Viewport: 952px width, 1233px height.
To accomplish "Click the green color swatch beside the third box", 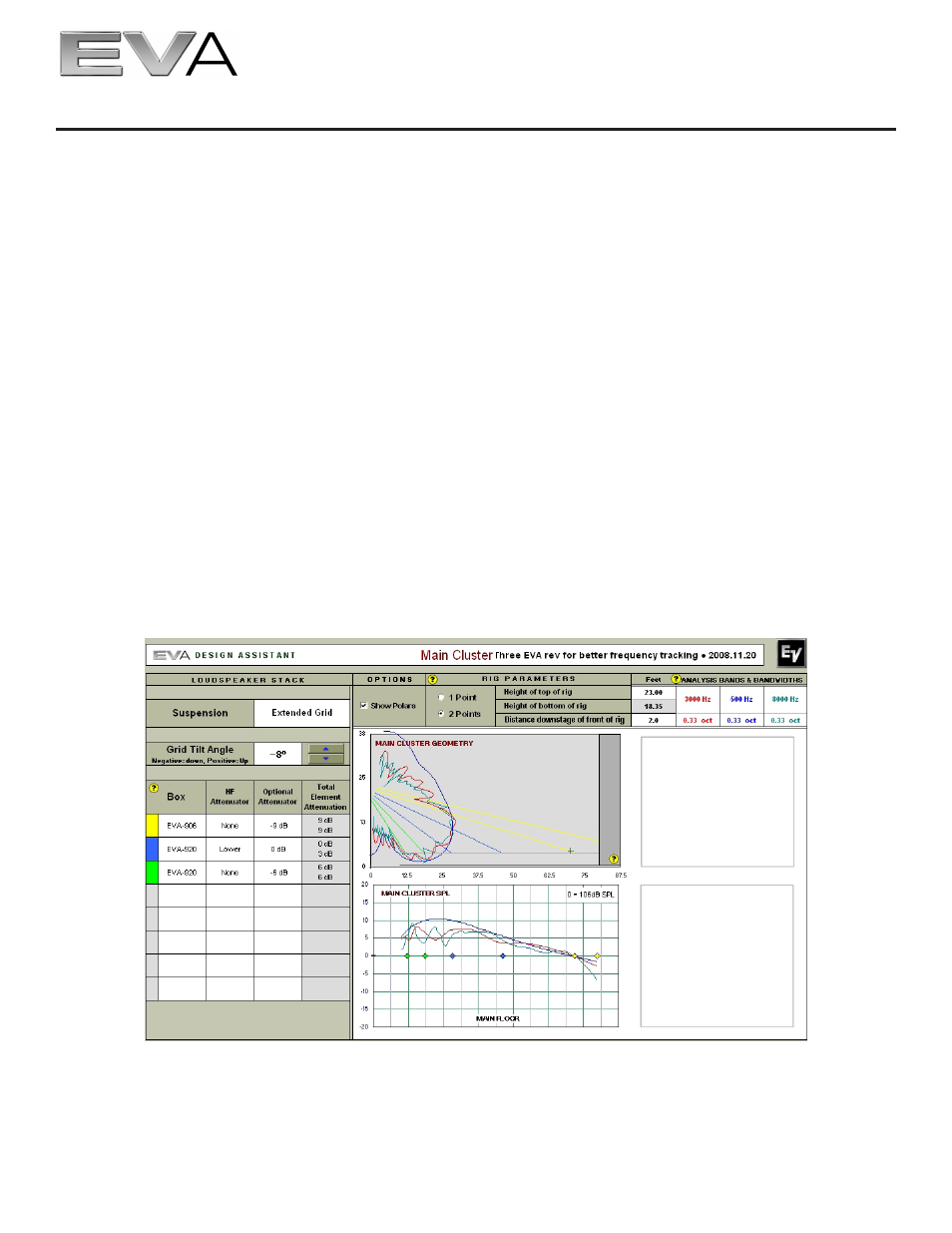I will pyautogui.click(x=152, y=873).
